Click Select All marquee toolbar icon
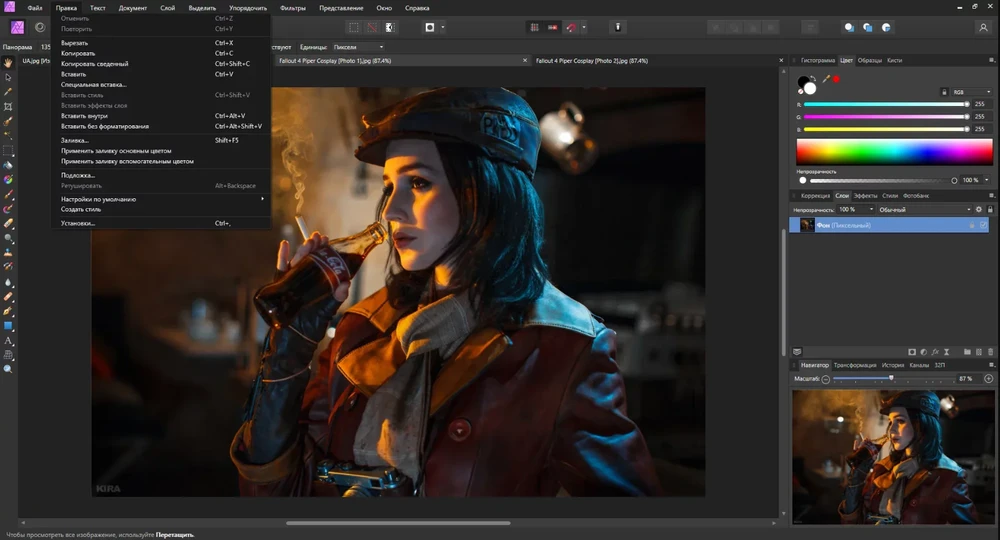 coord(353,27)
